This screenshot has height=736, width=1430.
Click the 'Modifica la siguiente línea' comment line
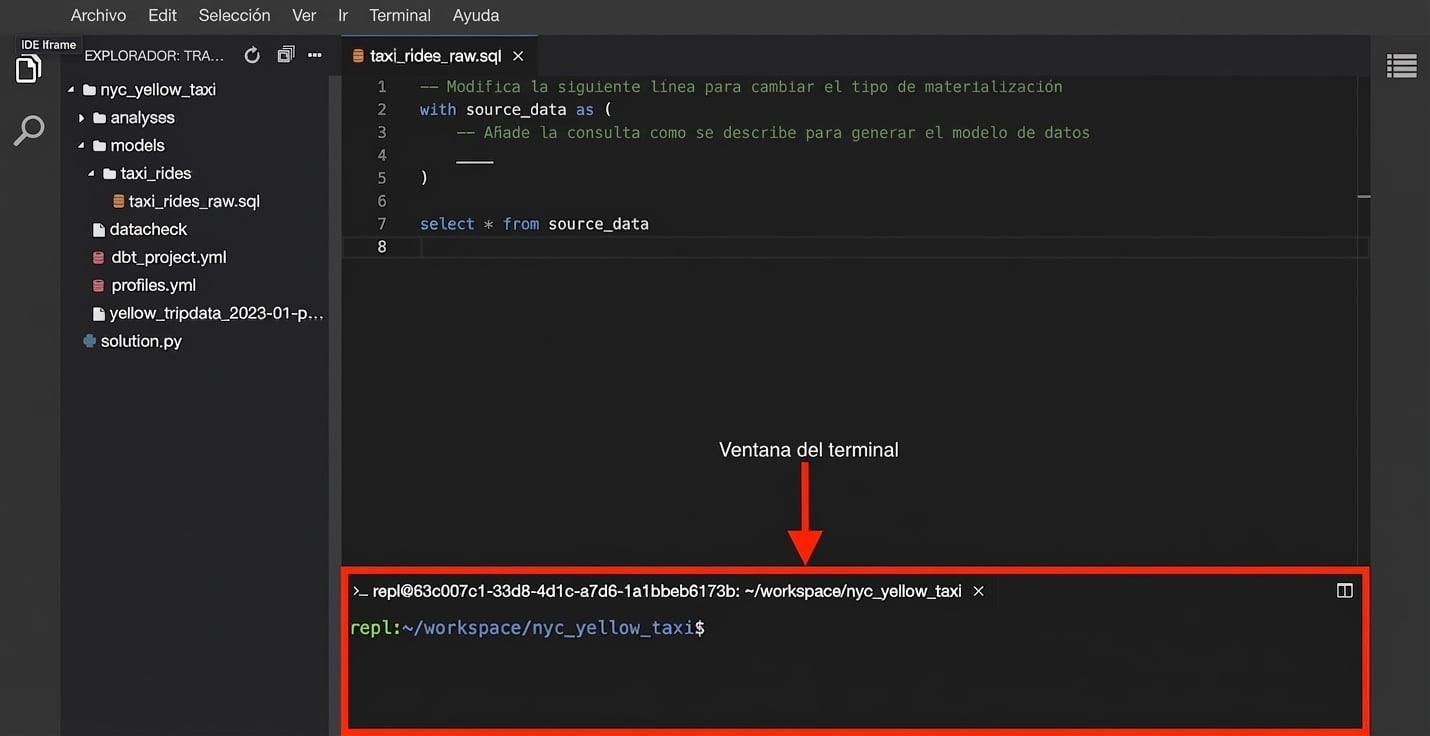pos(741,87)
